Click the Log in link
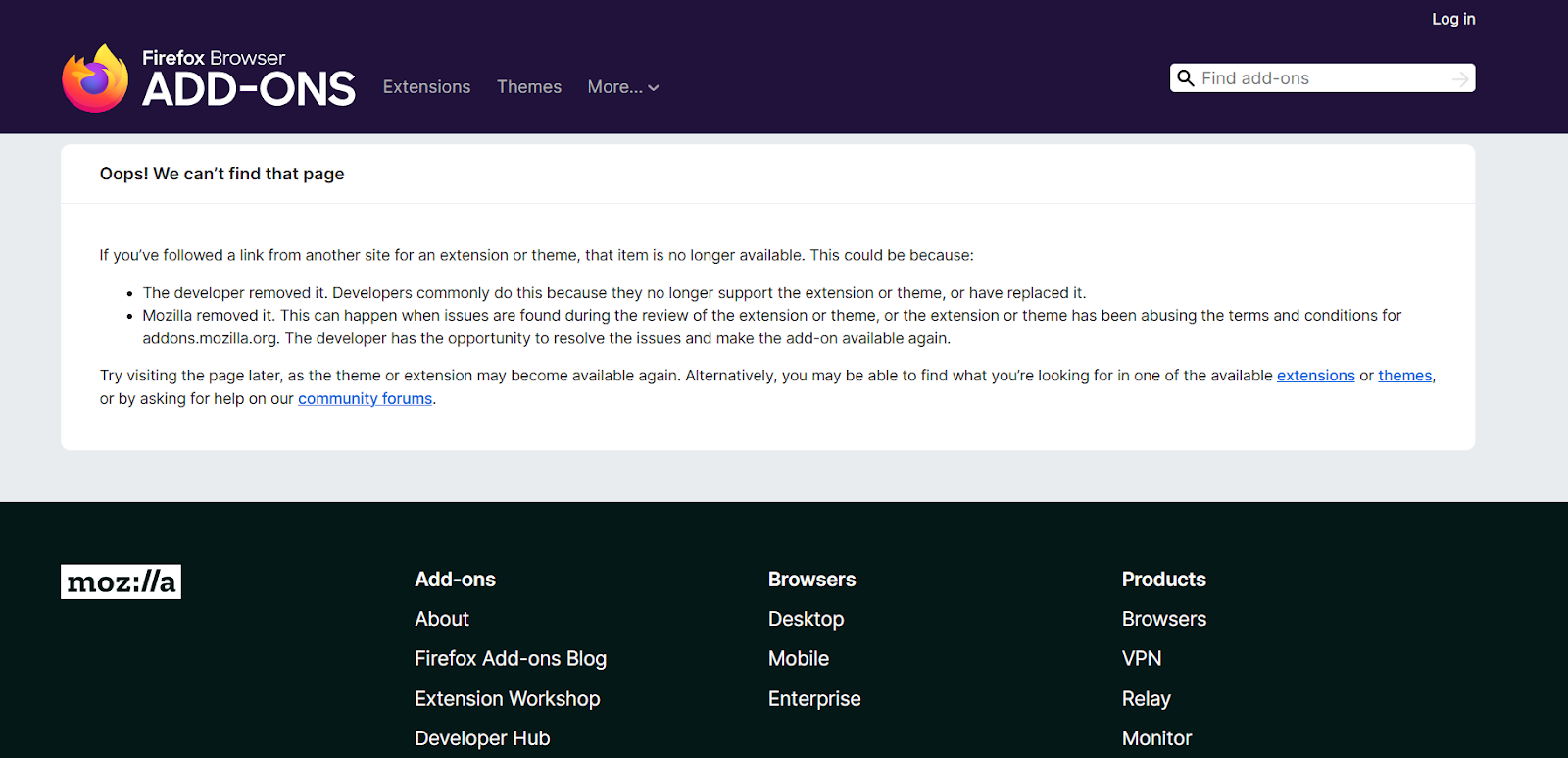1568x758 pixels. point(1453,19)
